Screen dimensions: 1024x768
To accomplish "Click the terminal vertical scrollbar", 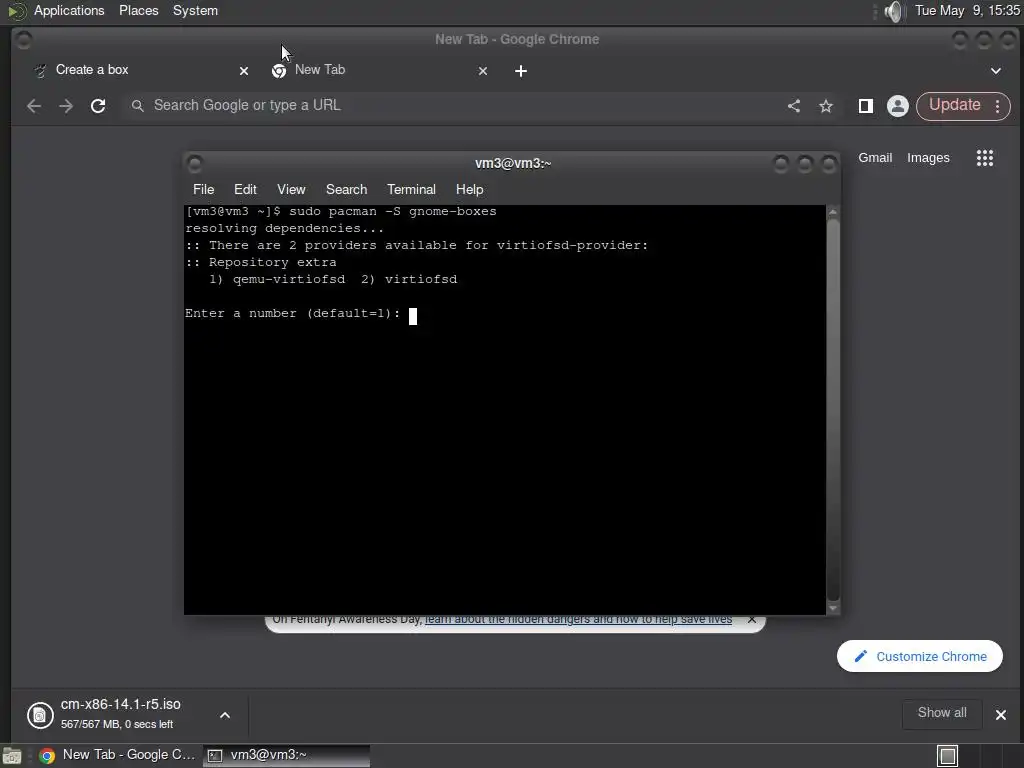I will 833,409.
